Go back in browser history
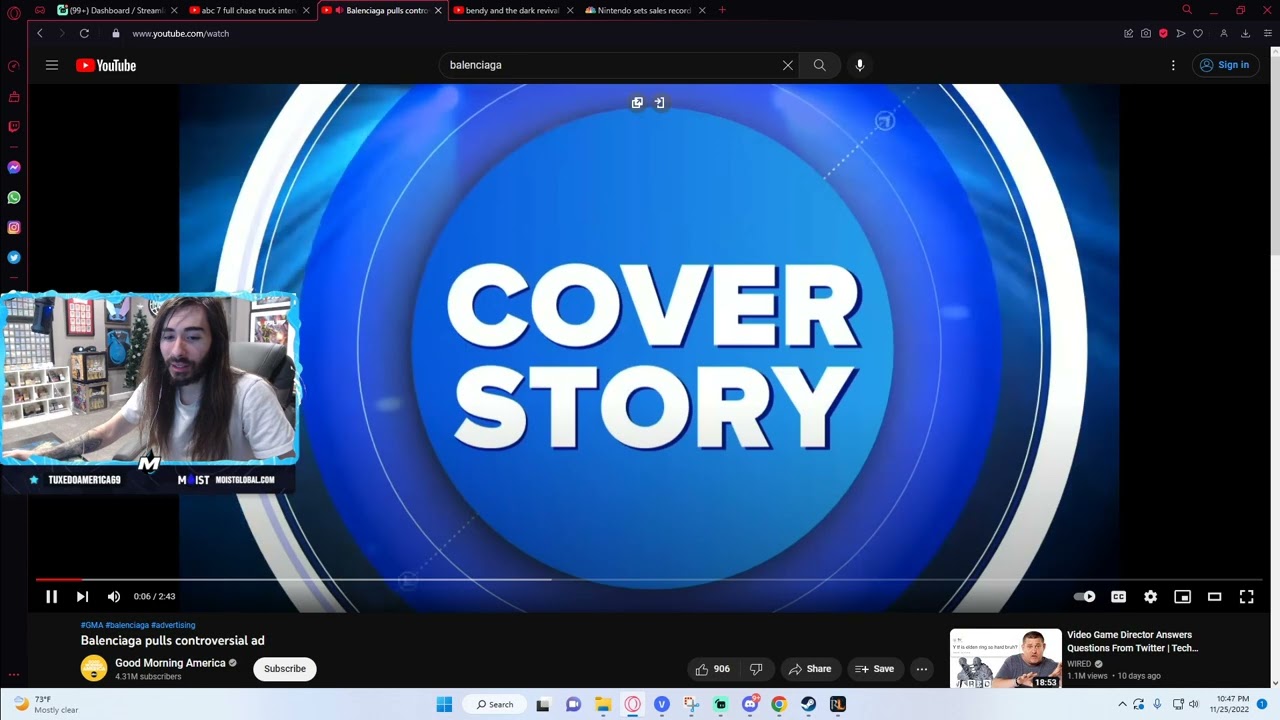Screen dimensions: 1280x720 click(40, 33)
